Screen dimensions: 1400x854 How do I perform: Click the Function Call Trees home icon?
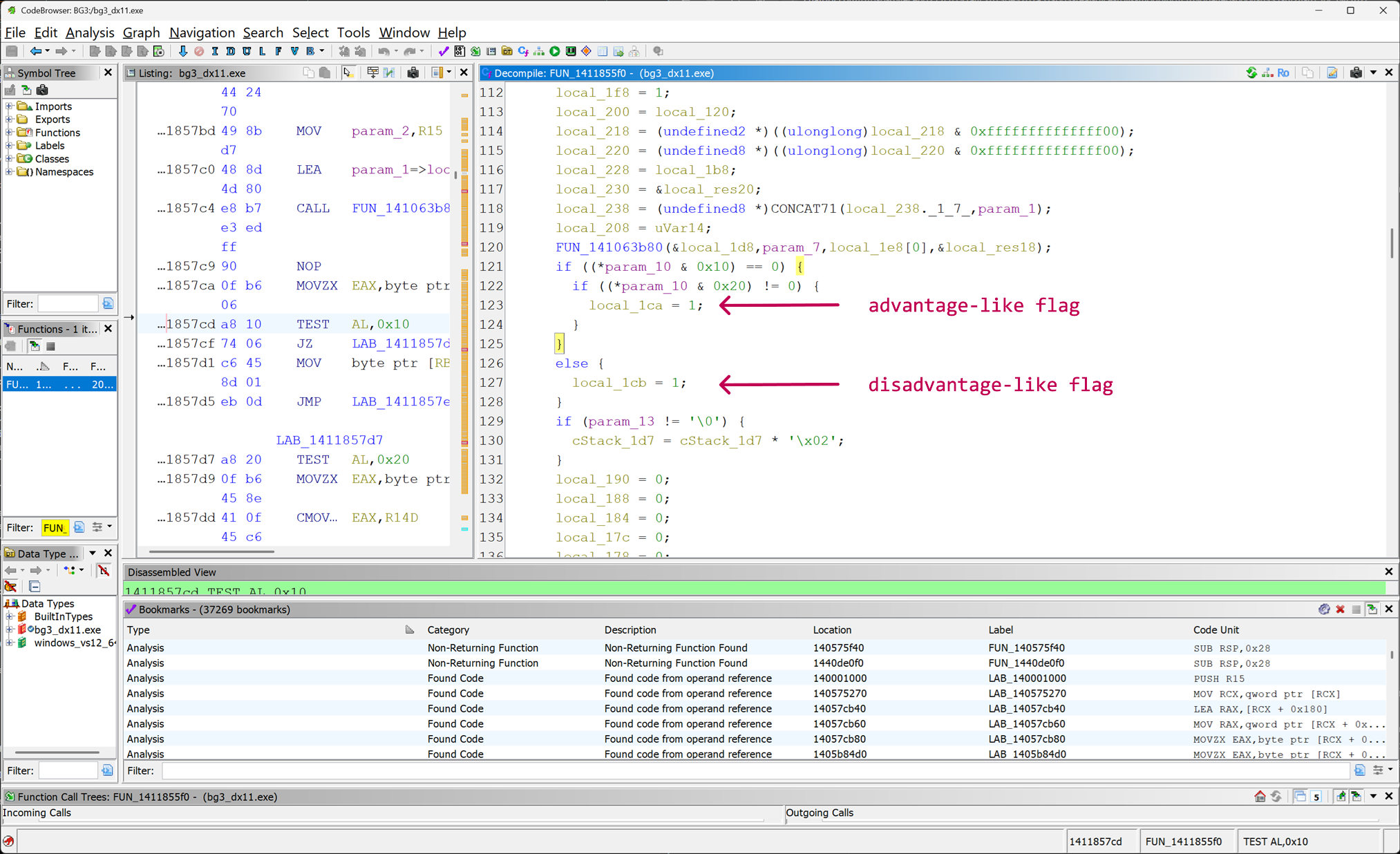(1260, 797)
